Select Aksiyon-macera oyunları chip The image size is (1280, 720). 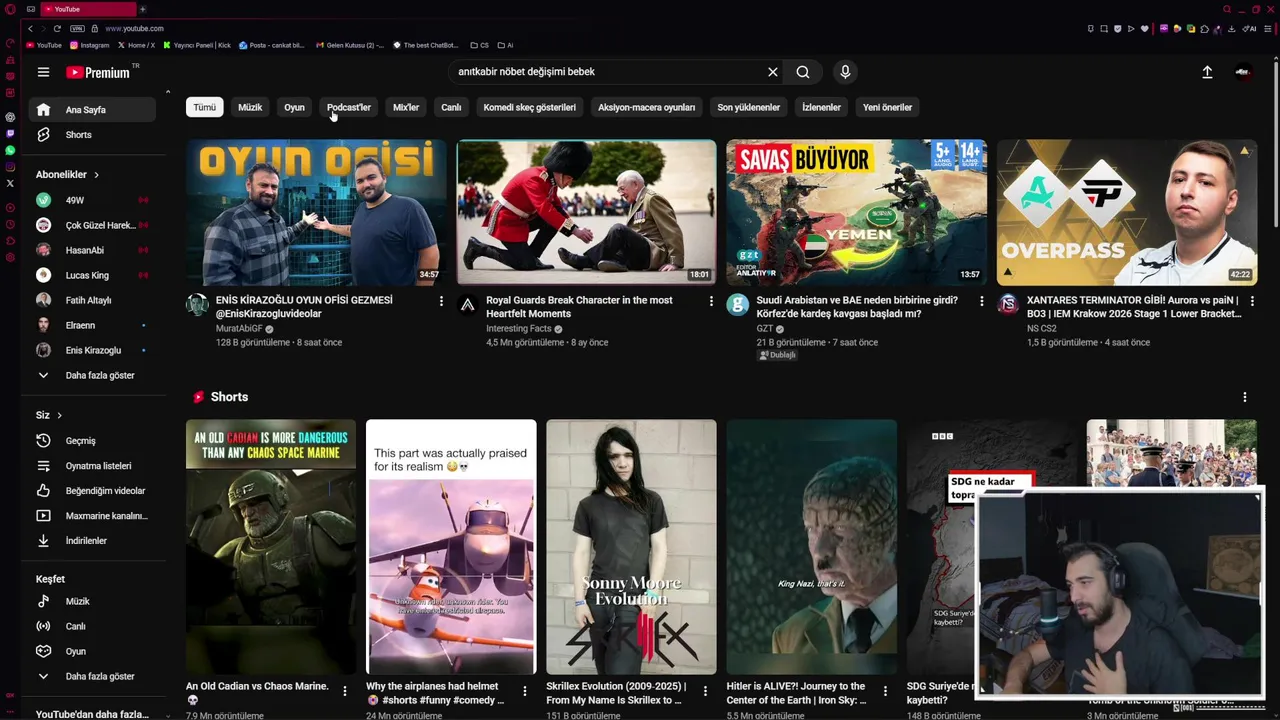(646, 107)
